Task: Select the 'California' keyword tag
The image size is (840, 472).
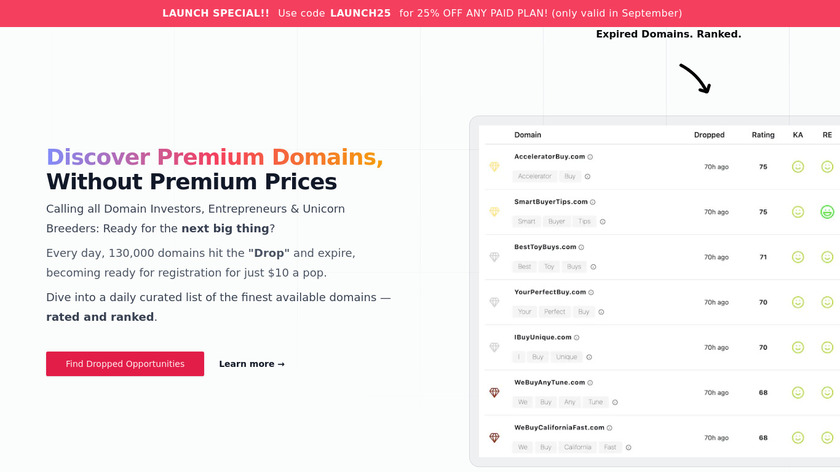Action: point(578,447)
